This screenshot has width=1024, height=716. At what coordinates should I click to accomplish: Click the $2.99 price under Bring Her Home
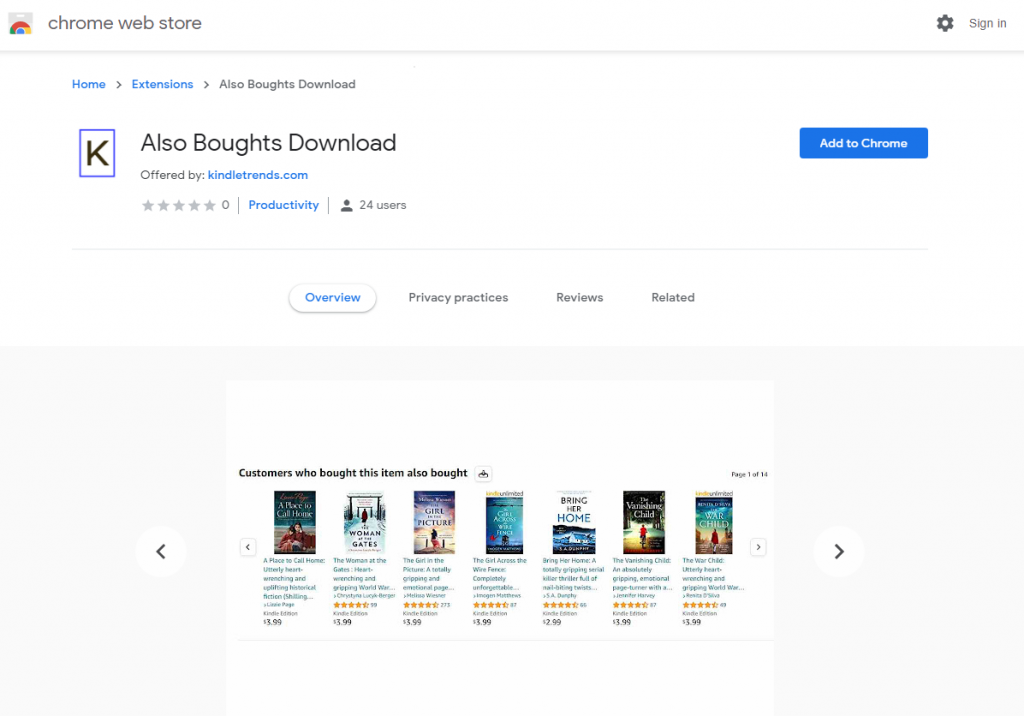[x=552, y=623]
